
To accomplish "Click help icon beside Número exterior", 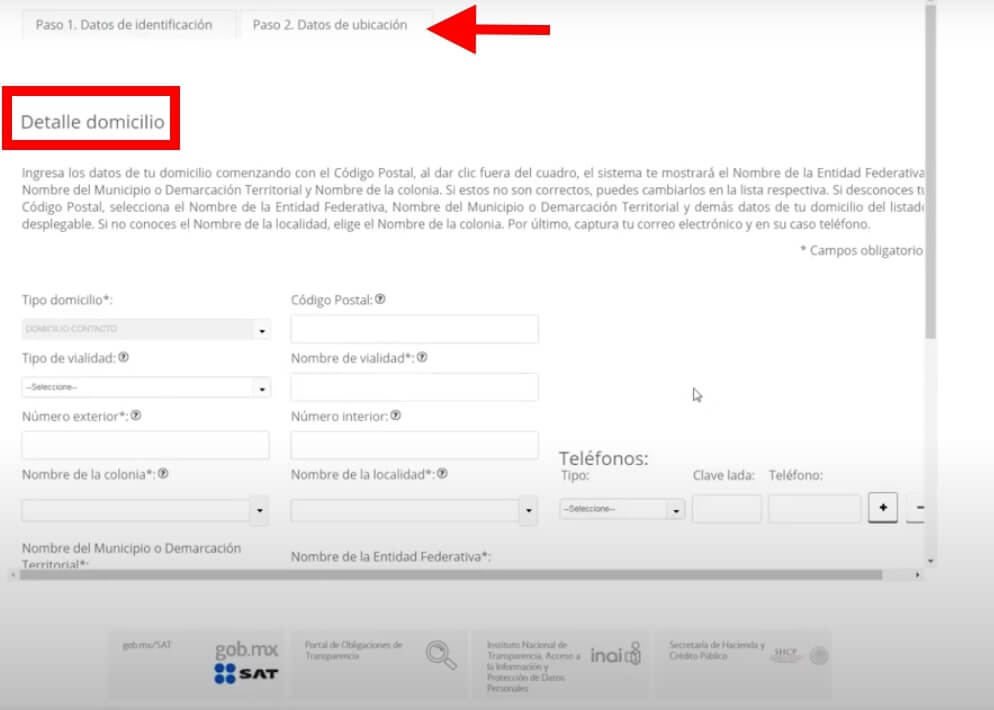I will pos(135,415).
